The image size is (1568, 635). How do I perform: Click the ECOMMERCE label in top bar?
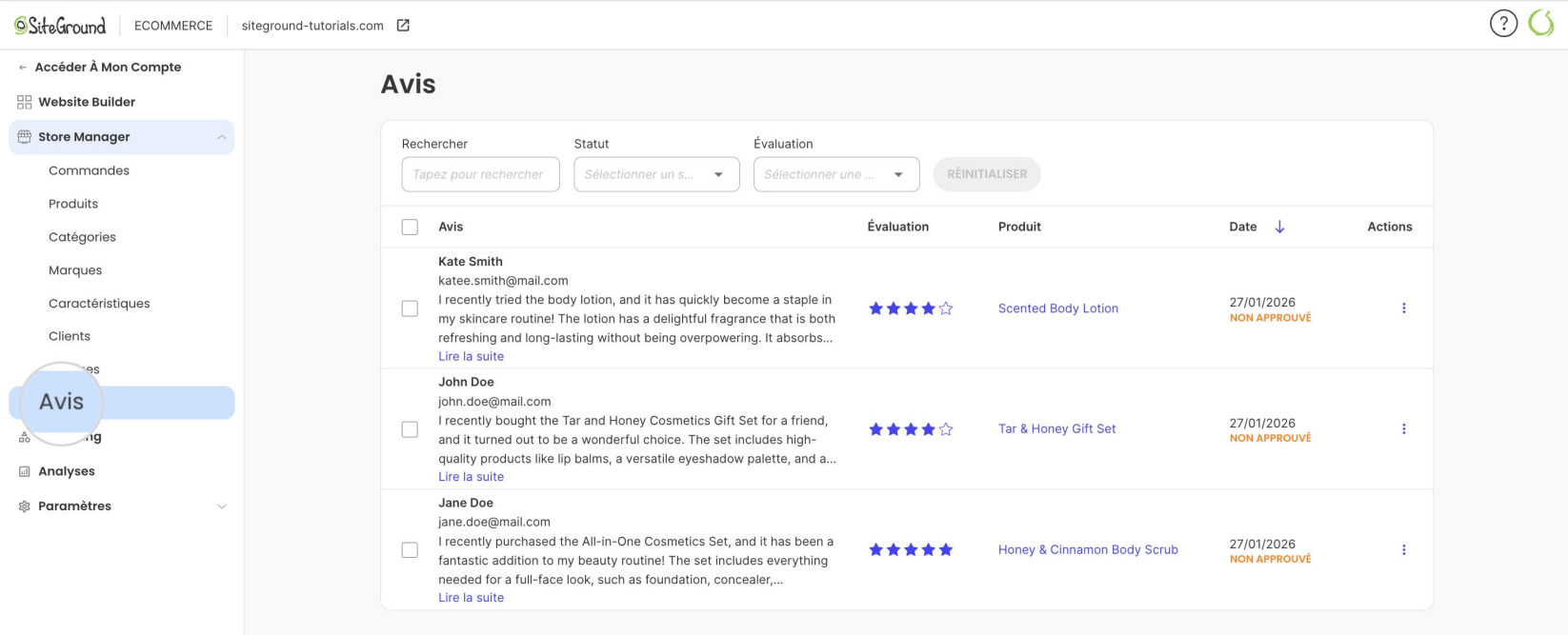(173, 26)
